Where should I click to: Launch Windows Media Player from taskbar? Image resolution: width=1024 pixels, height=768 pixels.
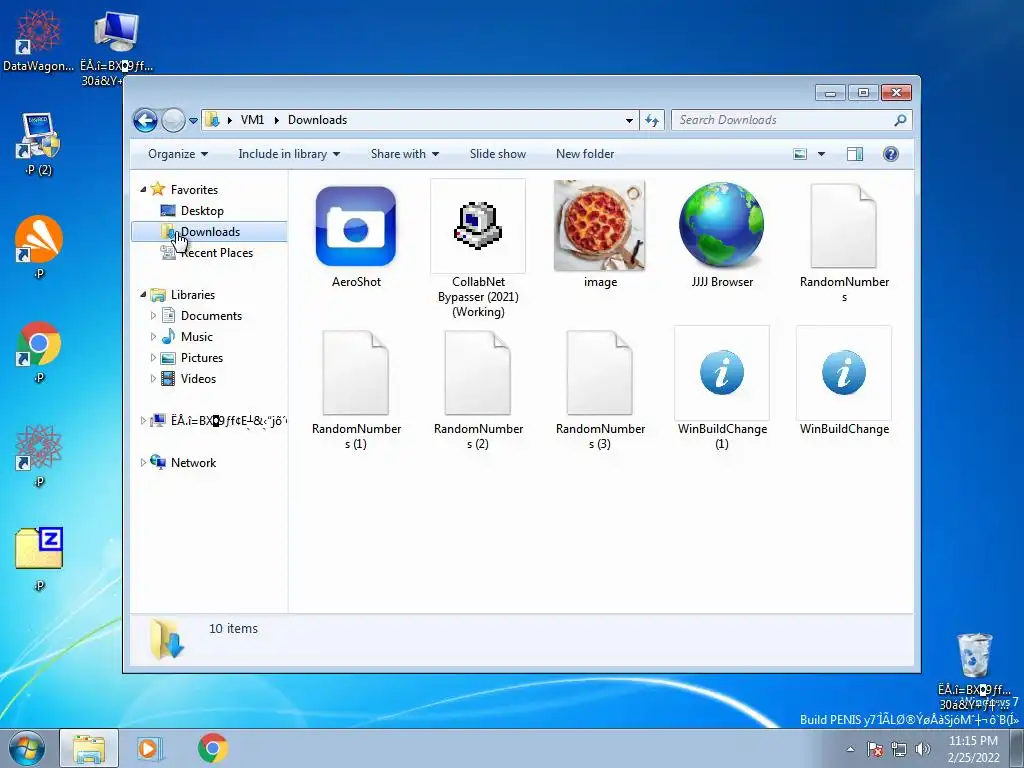point(150,748)
